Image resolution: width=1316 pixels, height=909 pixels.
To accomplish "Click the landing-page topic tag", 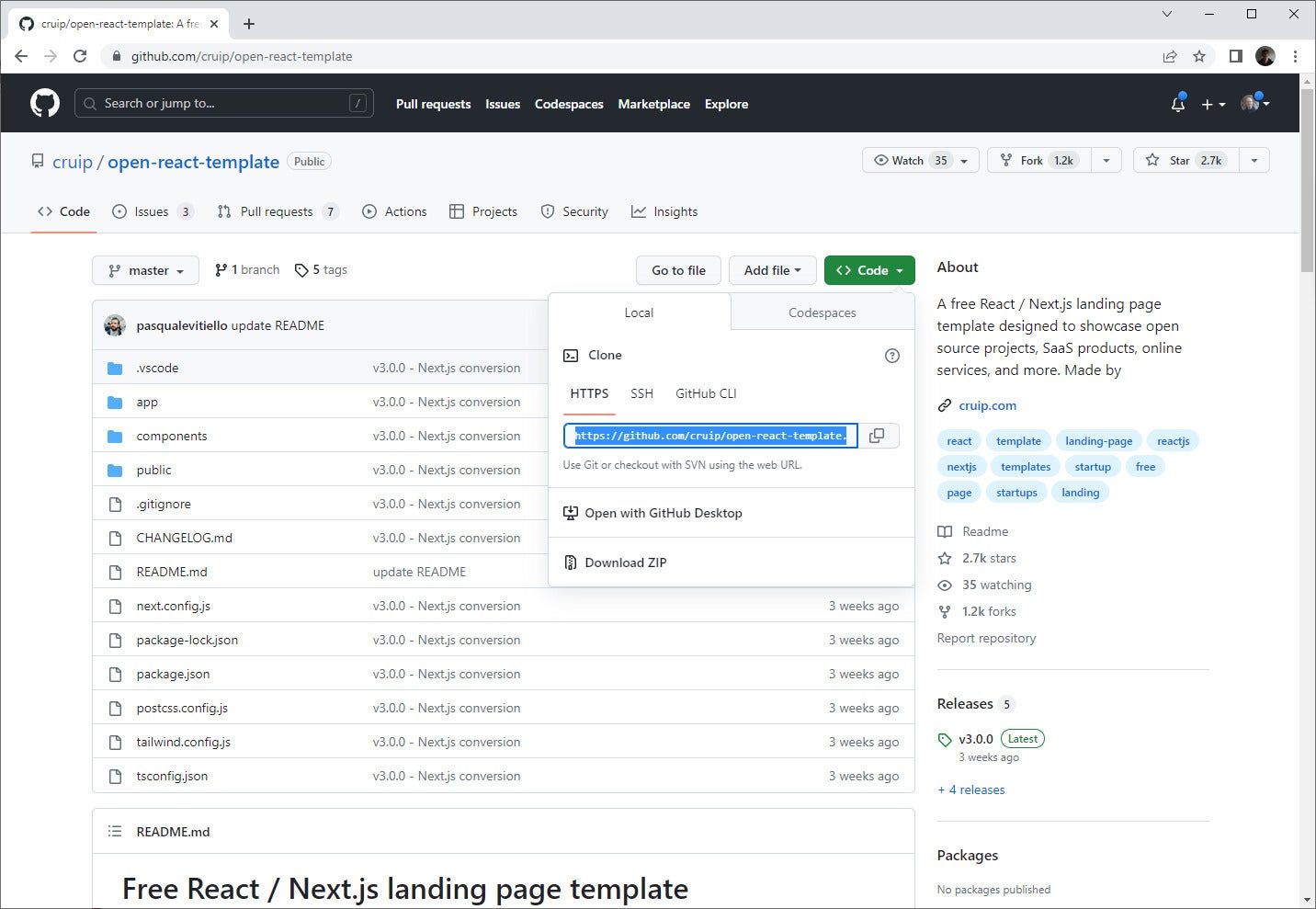I will pos(1098,441).
